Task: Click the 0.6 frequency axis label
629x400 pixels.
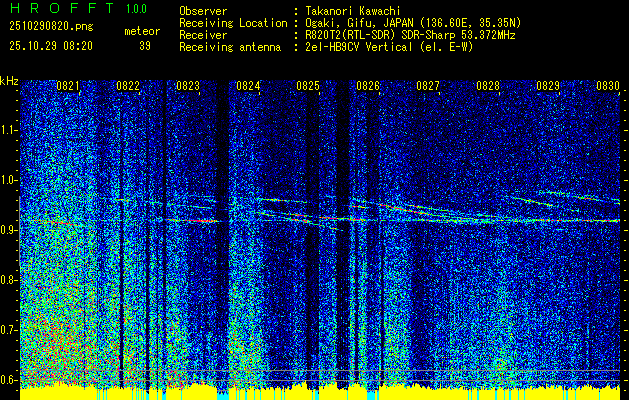Action: pyautogui.click(x=9, y=380)
